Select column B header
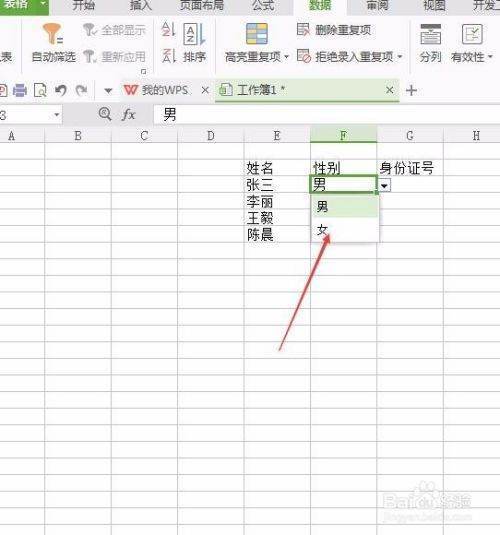Viewport: 500px width, 535px height. click(78, 135)
